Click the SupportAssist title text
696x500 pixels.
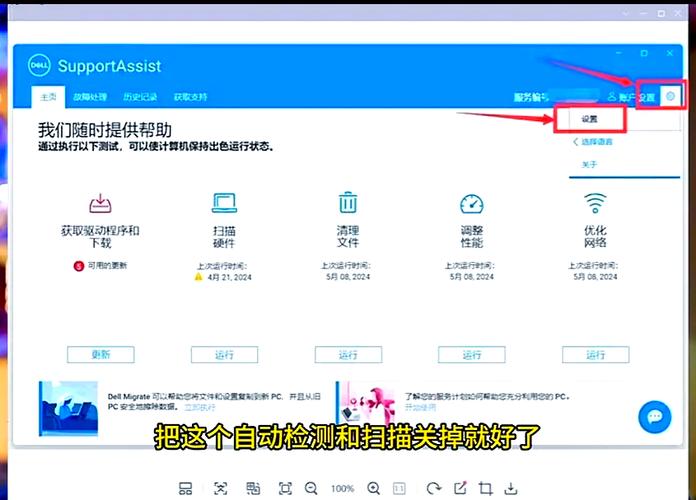click(110, 66)
